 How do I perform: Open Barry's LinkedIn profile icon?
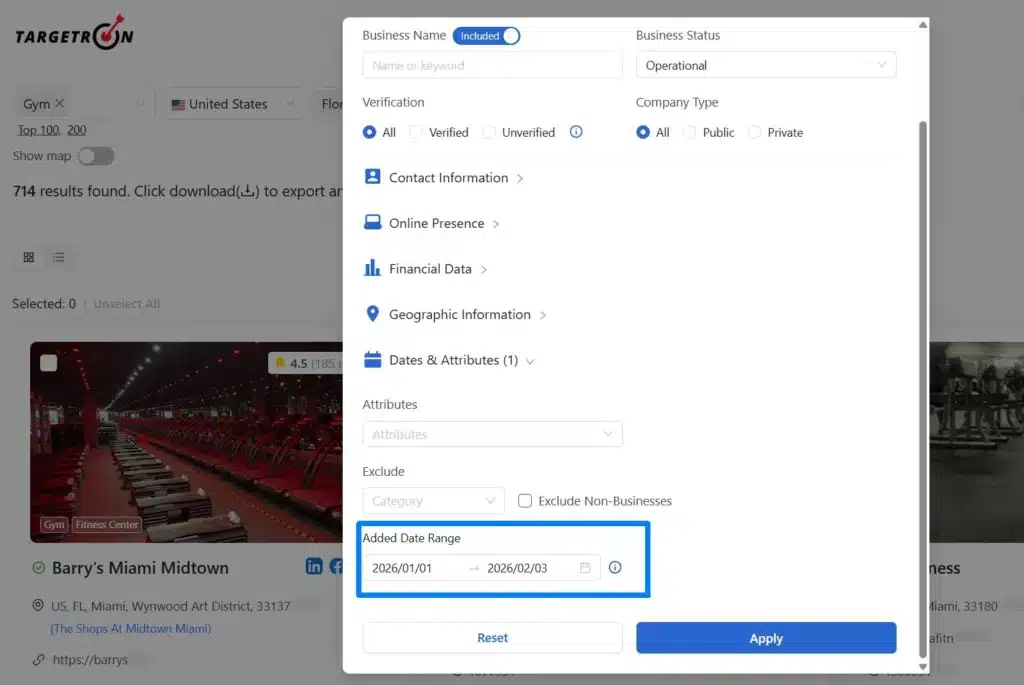point(313,567)
